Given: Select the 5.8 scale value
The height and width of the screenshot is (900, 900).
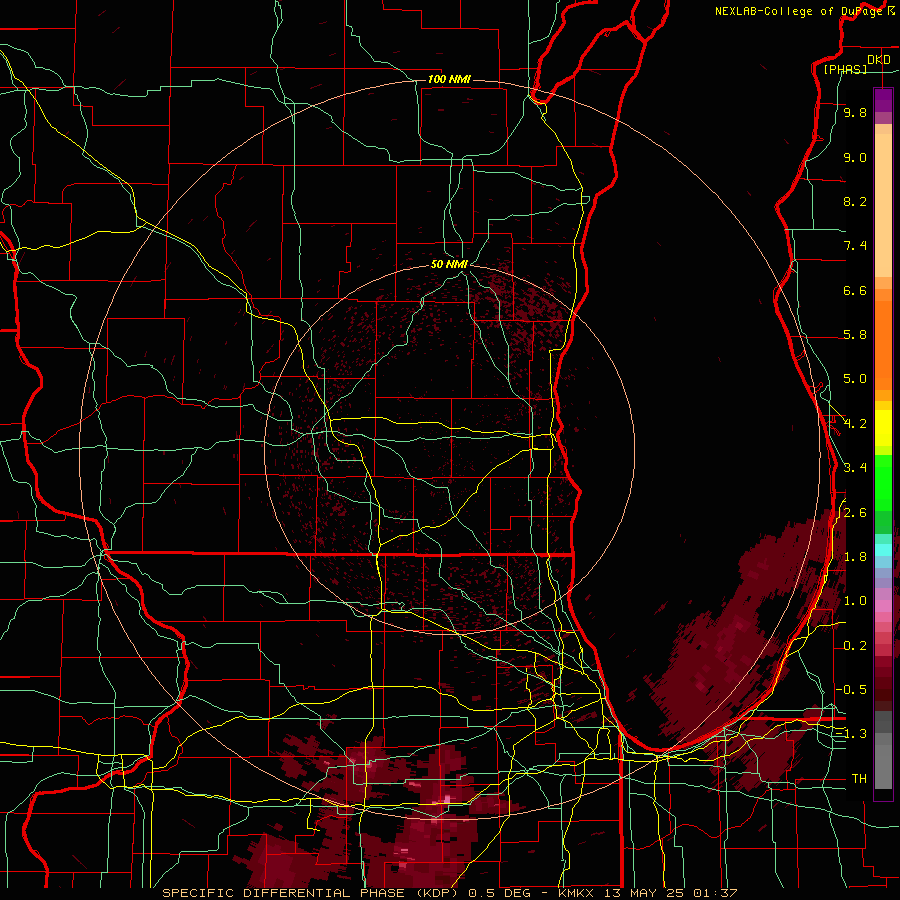Looking at the screenshot, I should pos(855,335).
